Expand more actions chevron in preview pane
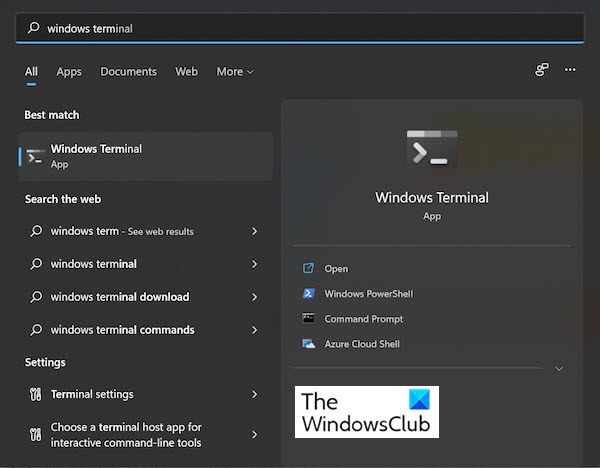 559,369
